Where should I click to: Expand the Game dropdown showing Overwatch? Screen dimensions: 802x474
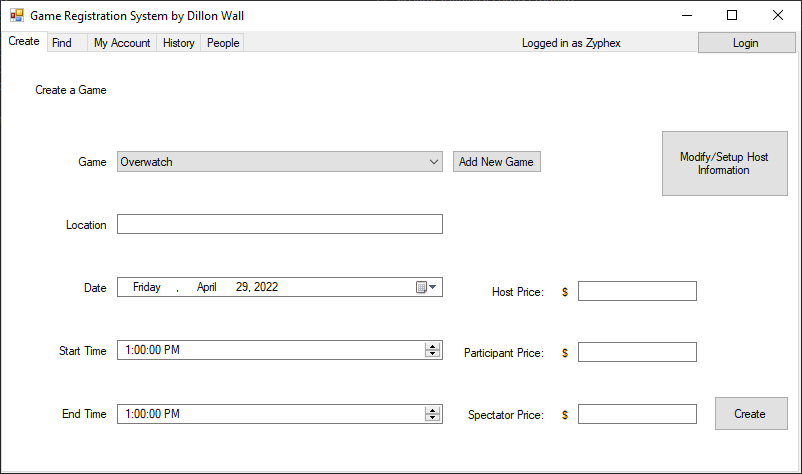pos(280,162)
